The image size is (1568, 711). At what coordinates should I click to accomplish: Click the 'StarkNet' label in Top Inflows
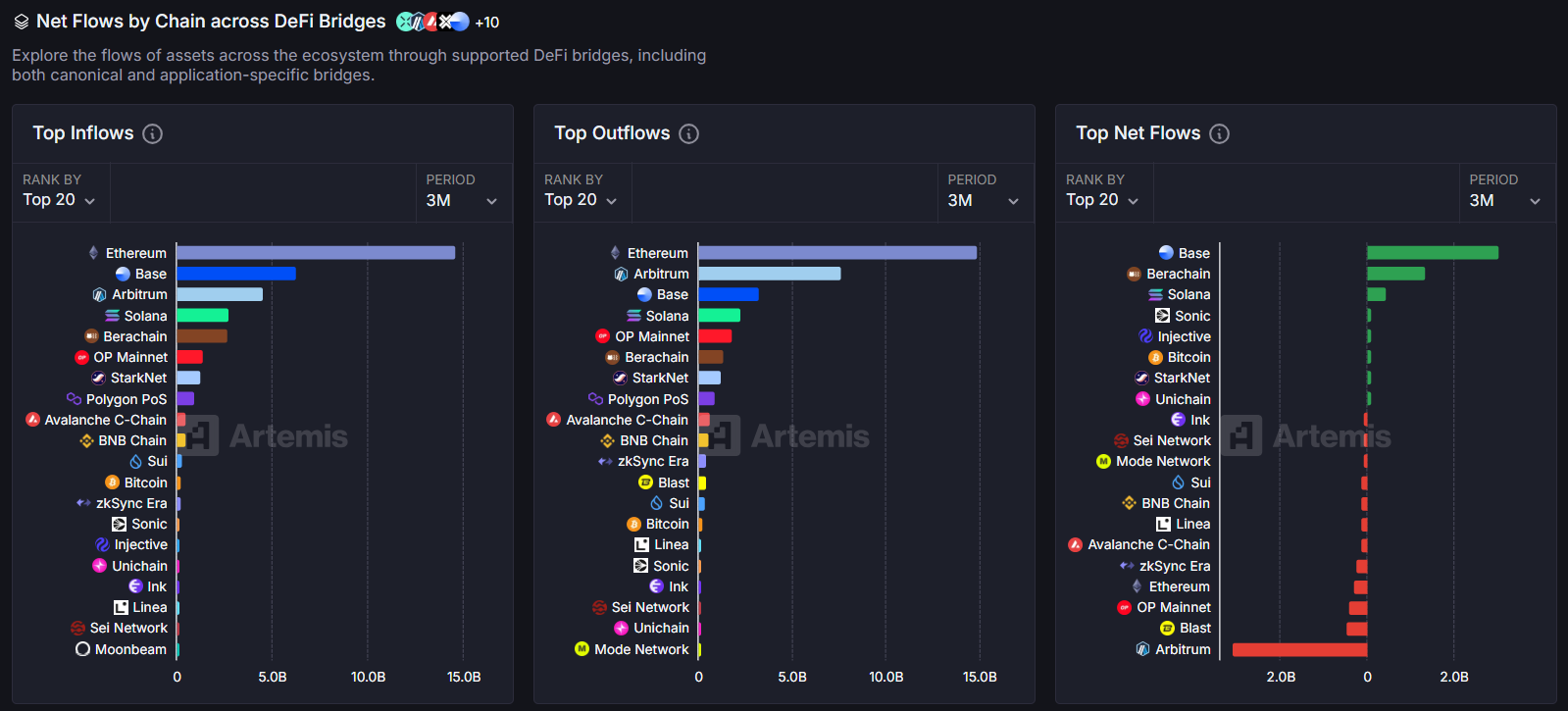[x=139, y=378]
